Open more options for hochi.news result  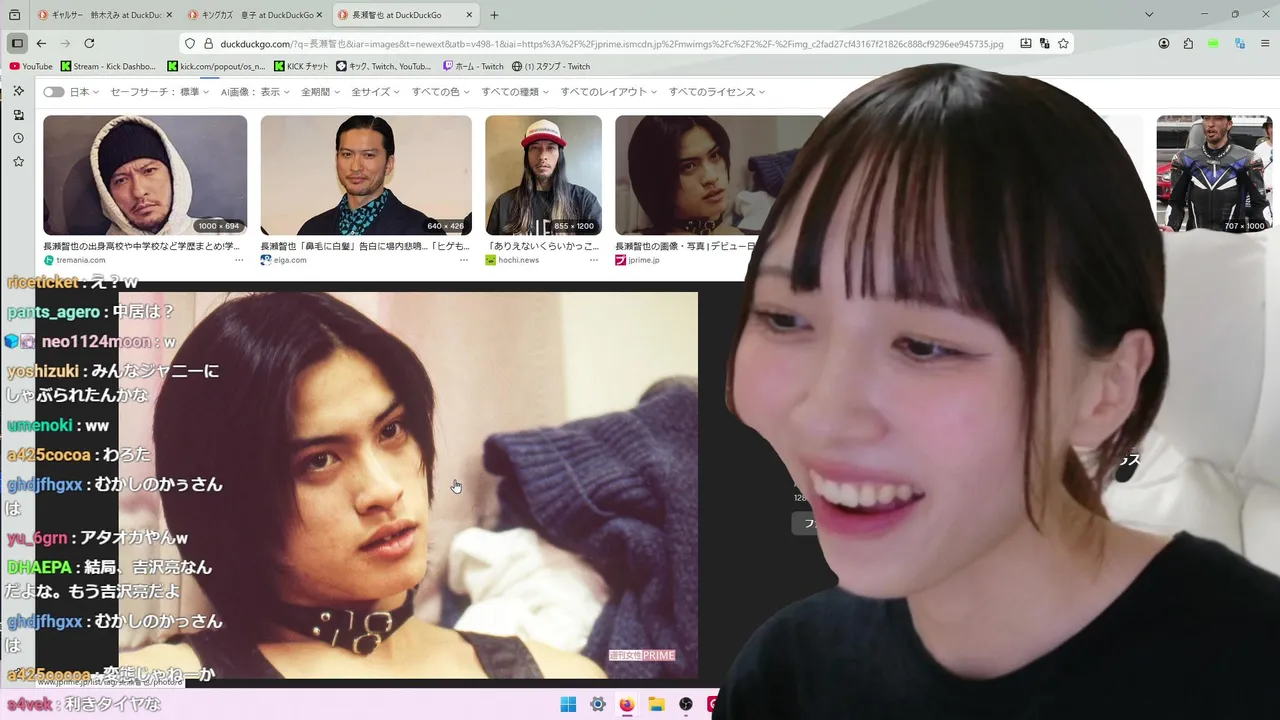pyautogui.click(x=594, y=260)
